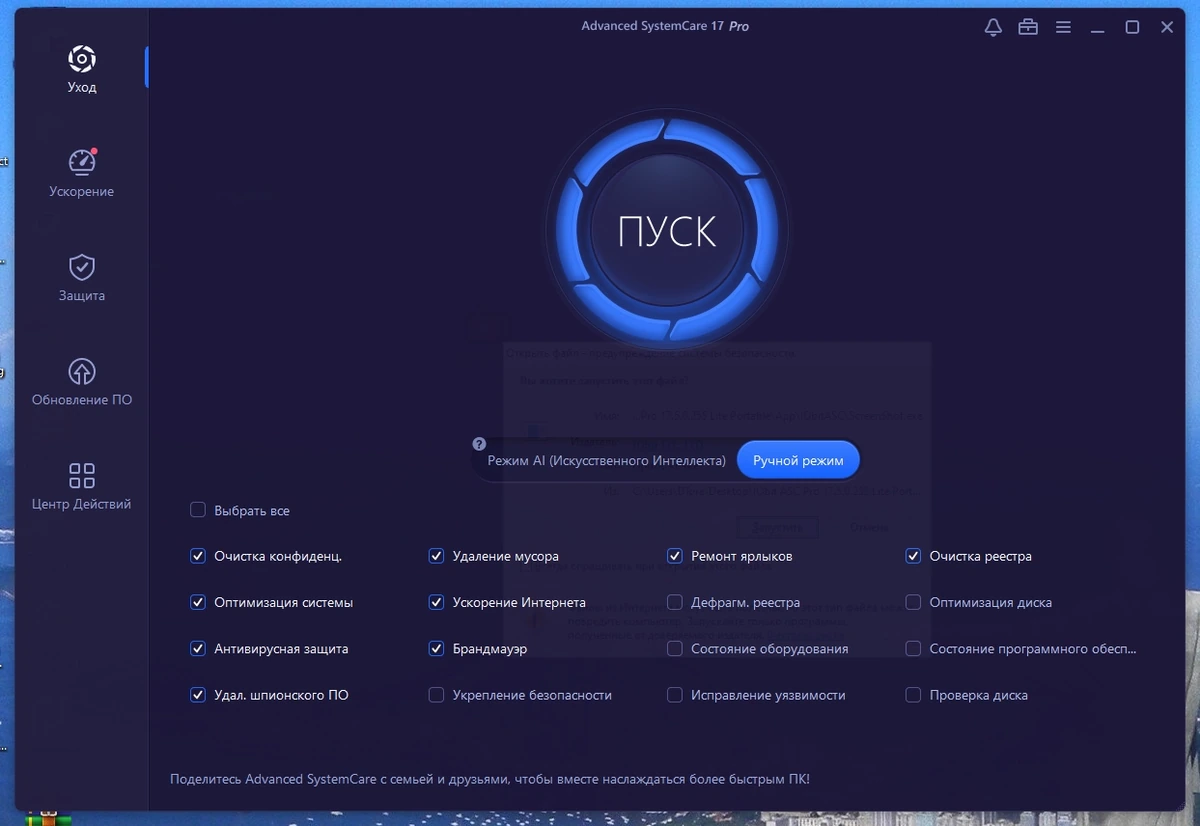Enable Состояние программного обесп... checkbox

(913, 648)
